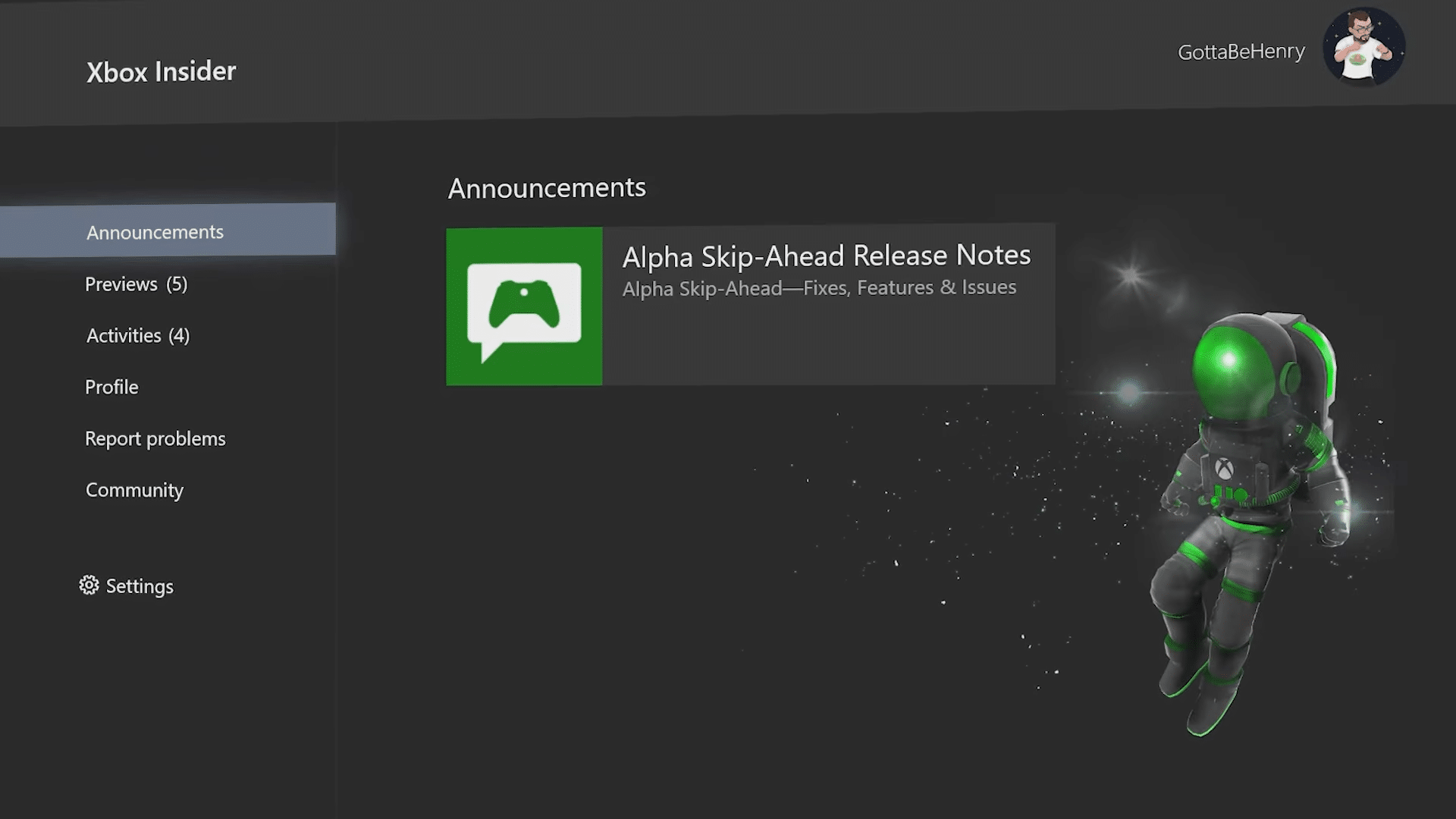Select Announcements in the sidebar
This screenshot has height=819, width=1456.
(x=168, y=231)
